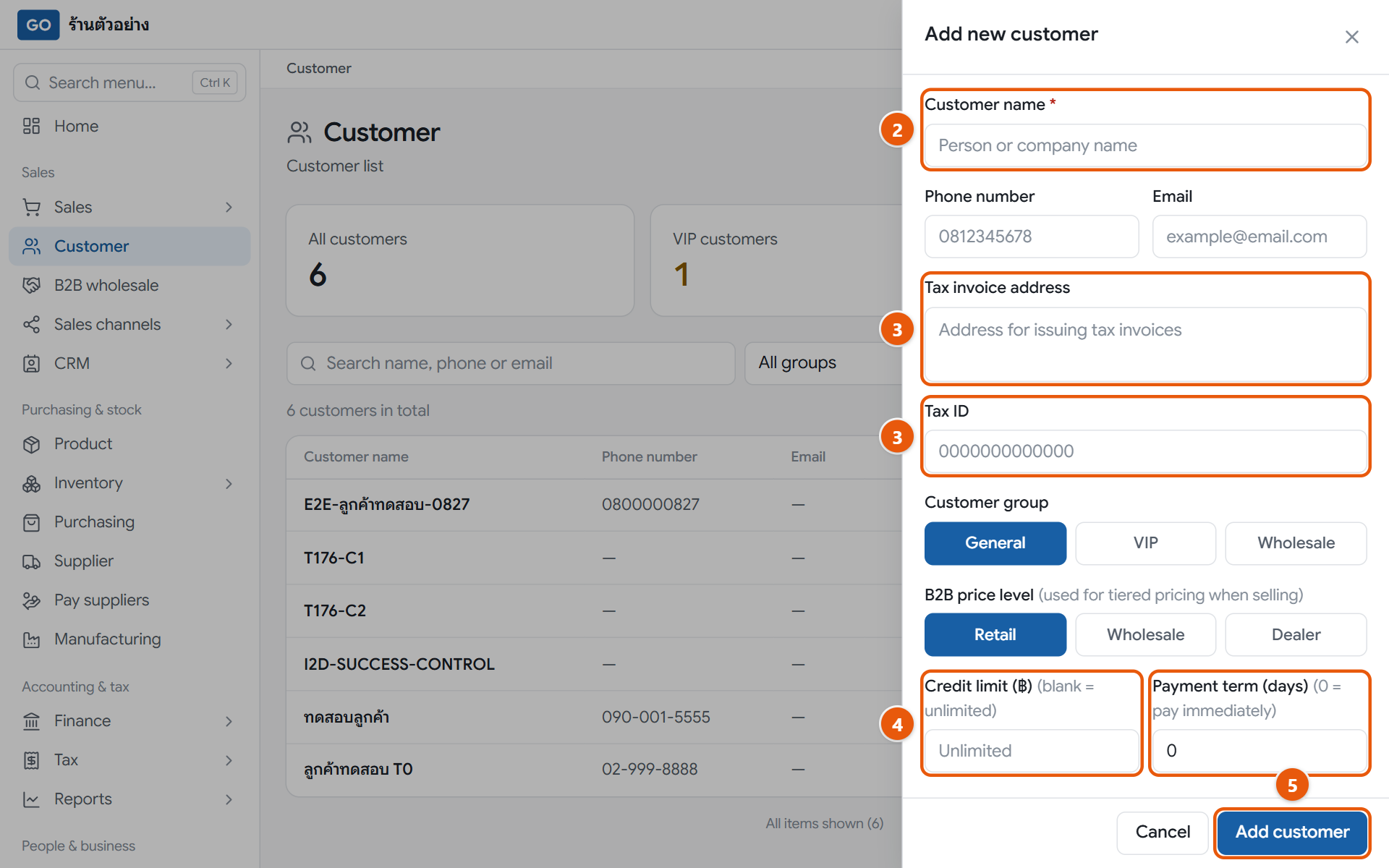The image size is (1389, 868).
Task: Expand the Inventory submenu chevron
Action: tap(229, 483)
